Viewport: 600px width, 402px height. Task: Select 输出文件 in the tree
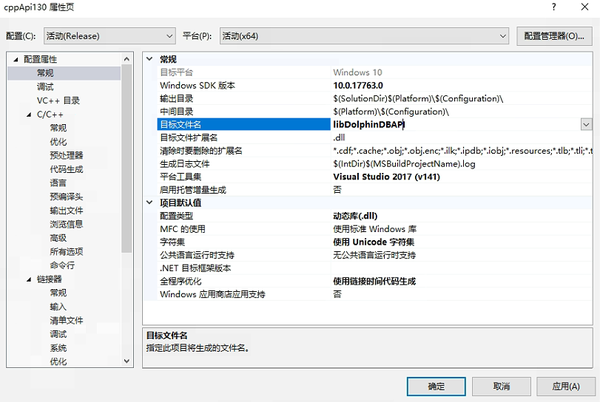click(x=66, y=210)
